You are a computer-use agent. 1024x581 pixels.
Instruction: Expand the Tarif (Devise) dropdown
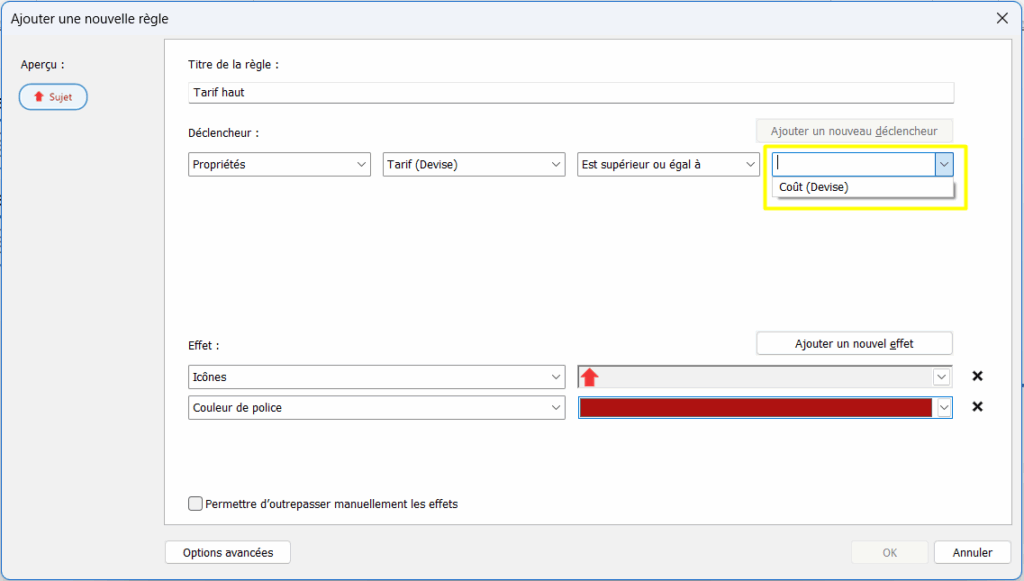[x=474, y=165]
